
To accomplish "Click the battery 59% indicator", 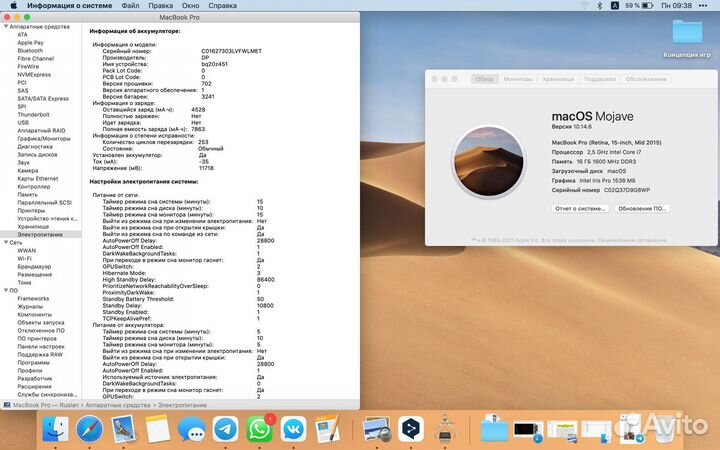I will 639,6.
